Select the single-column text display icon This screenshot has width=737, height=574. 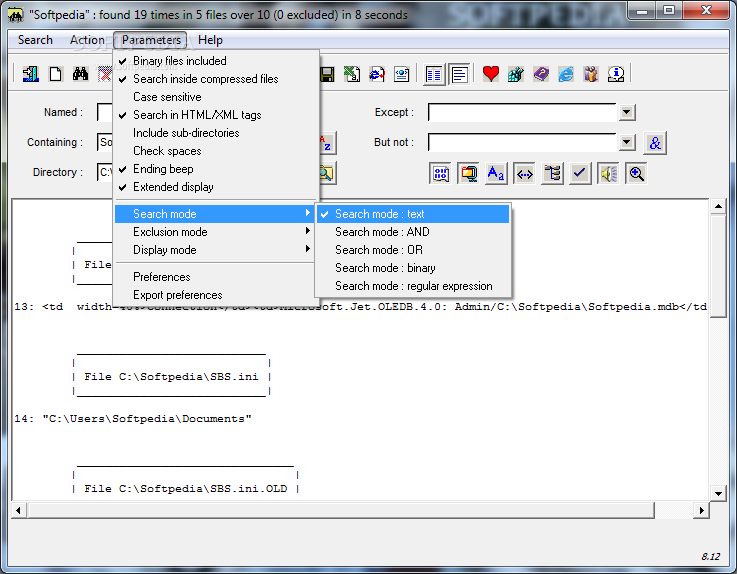coord(459,74)
